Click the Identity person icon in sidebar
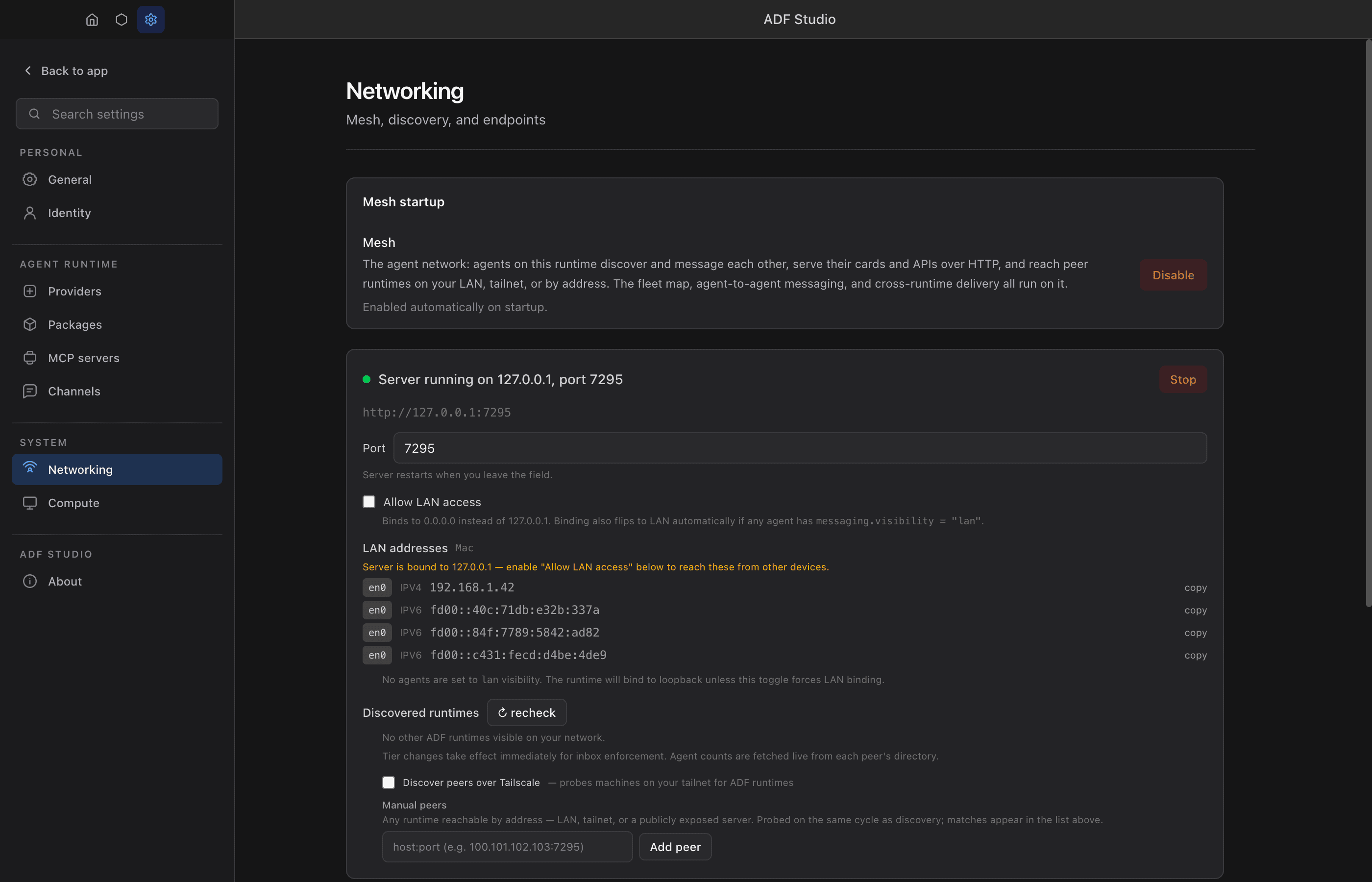The image size is (1372, 882). point(30,213)
